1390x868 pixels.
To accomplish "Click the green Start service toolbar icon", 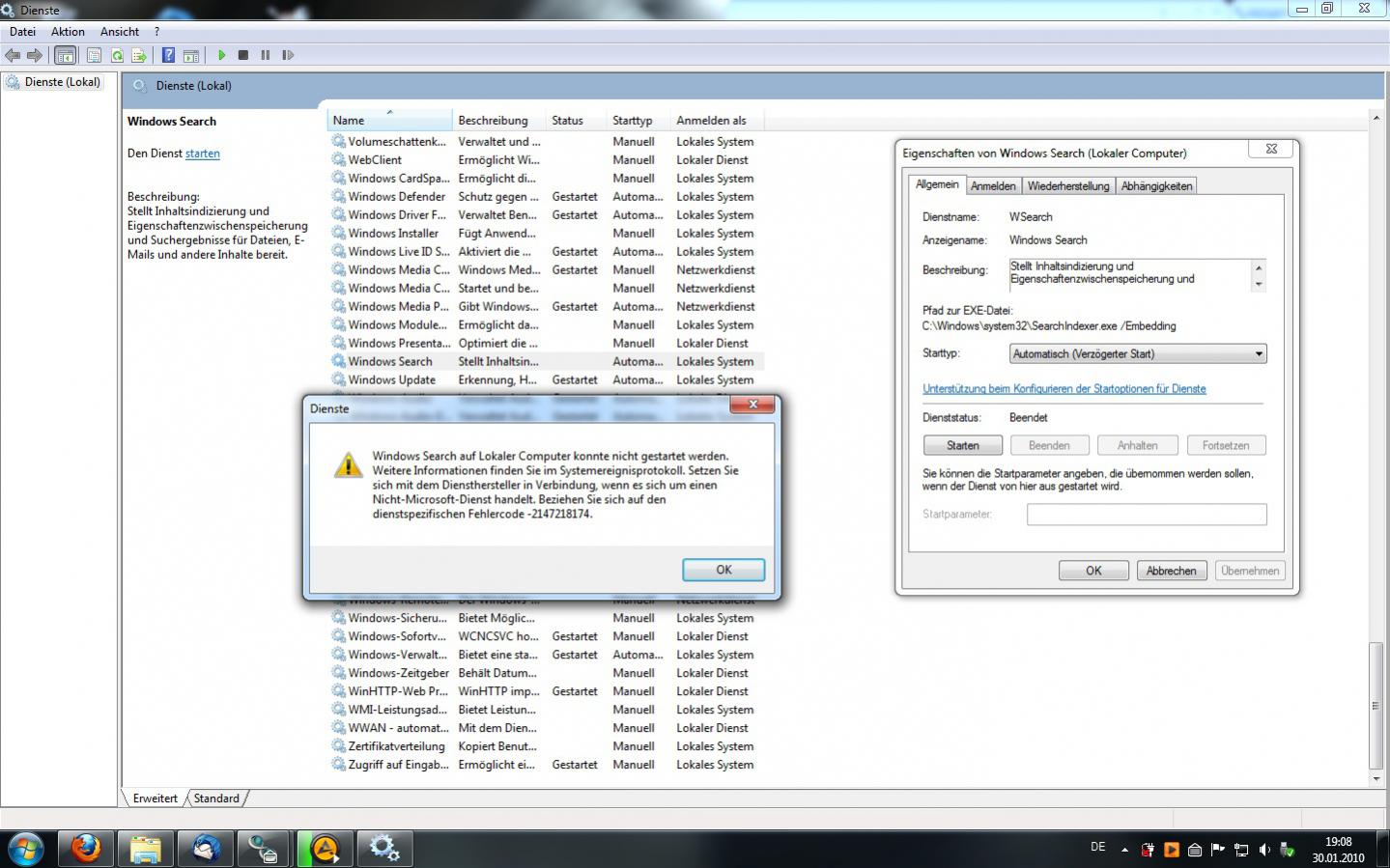I will click(x=221, y=55).
